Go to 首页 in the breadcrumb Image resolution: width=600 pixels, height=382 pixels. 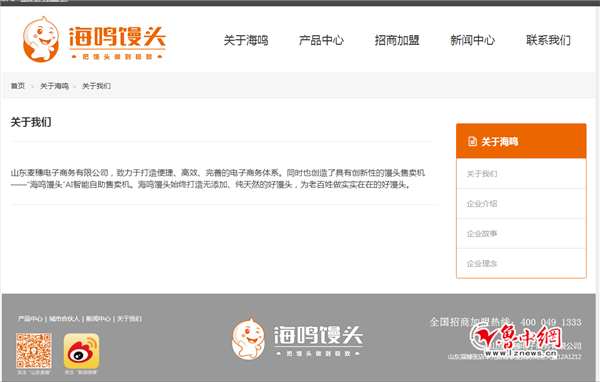click(x=18, y=86)
